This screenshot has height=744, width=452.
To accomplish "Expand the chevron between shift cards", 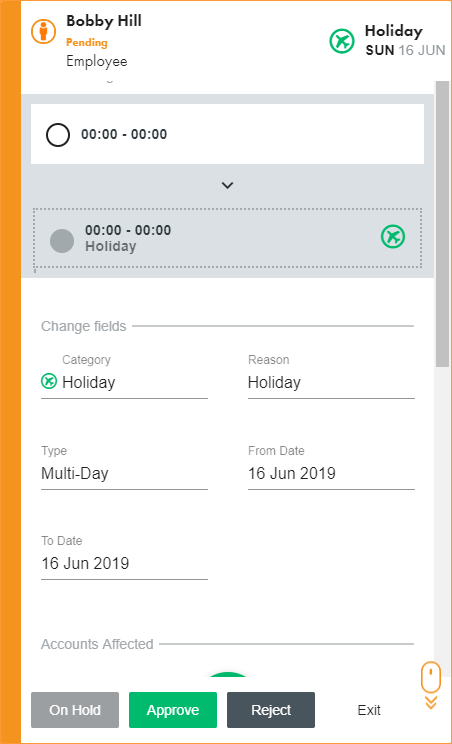I will pos(228,186).
